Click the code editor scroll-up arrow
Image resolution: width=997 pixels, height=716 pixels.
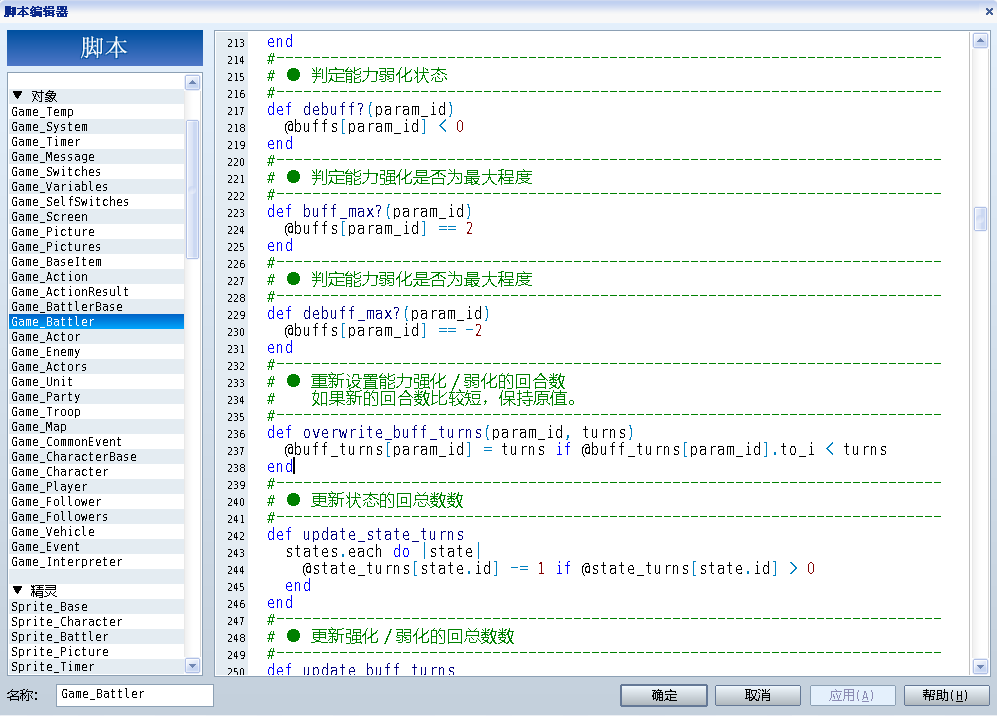(980, 41)
